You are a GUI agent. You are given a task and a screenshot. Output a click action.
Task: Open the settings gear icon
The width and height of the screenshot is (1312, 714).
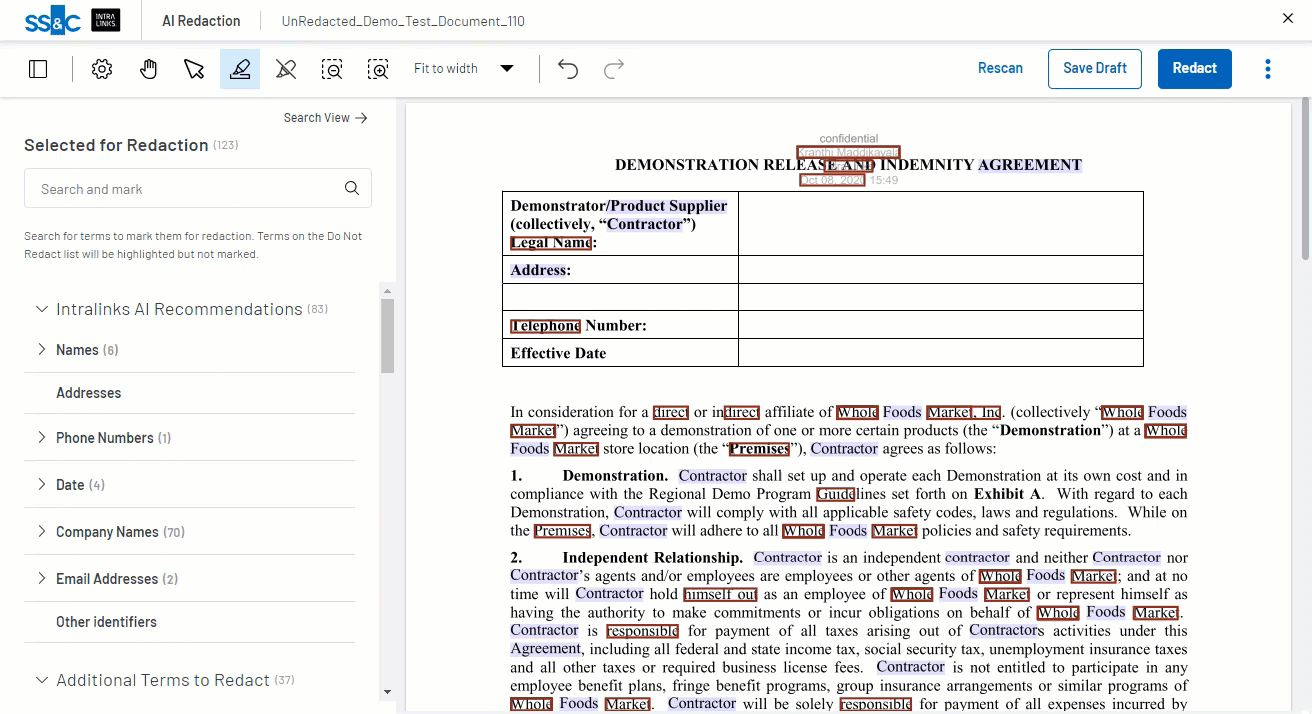coord(102,69)
